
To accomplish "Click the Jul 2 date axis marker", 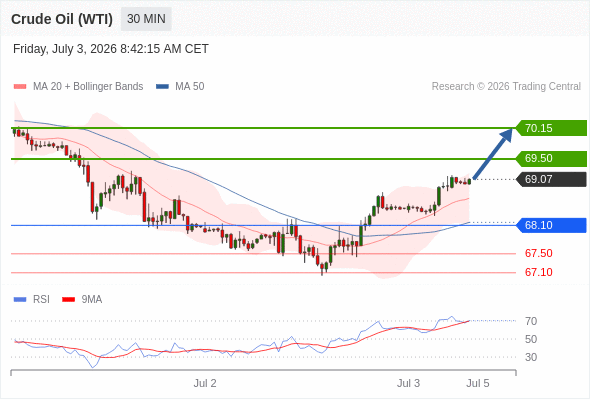I will pyautogui.click(x=205, y=383).
